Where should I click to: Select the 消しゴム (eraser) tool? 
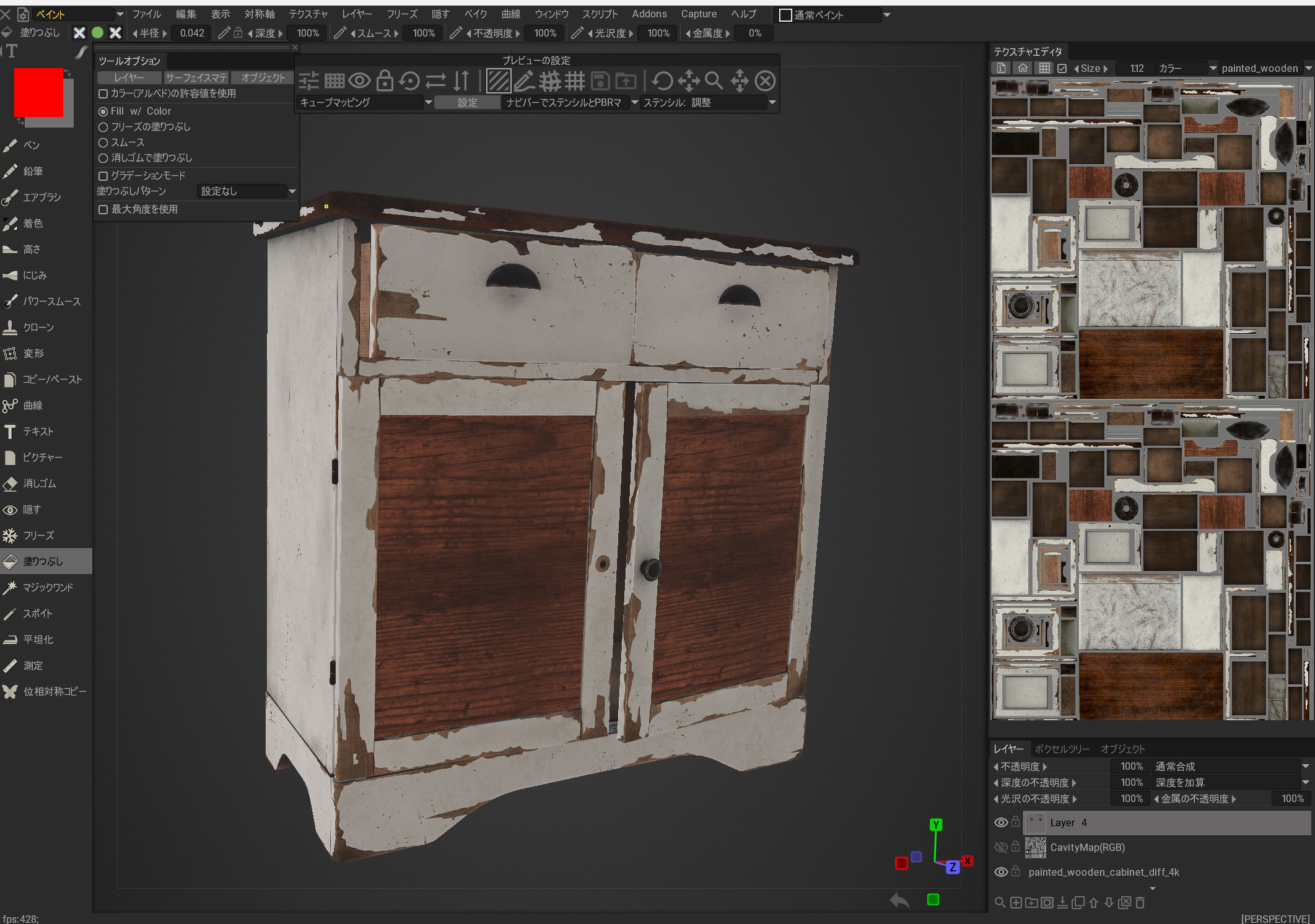click(38, 483)
